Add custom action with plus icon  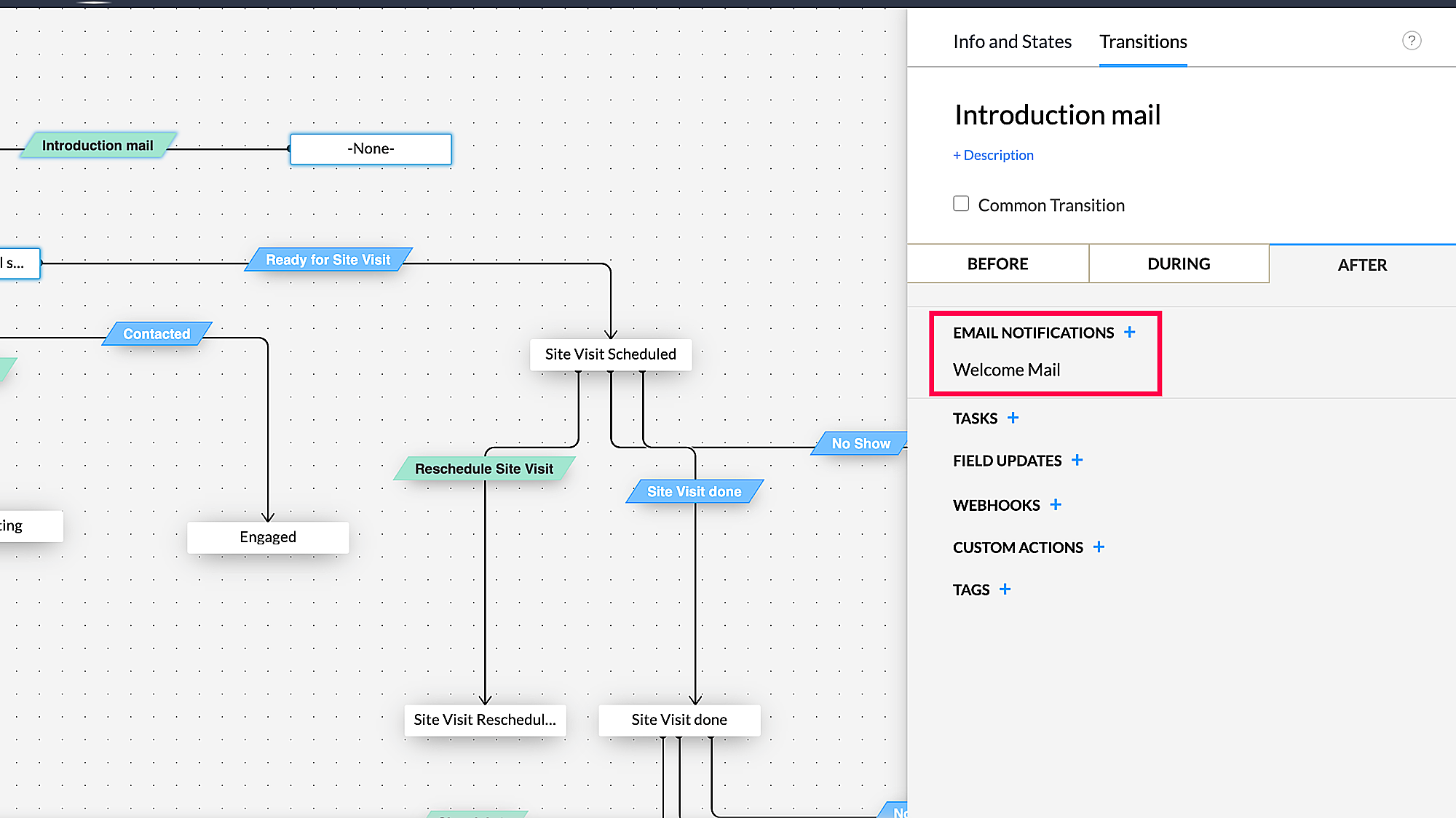[x=1099, y=547]
